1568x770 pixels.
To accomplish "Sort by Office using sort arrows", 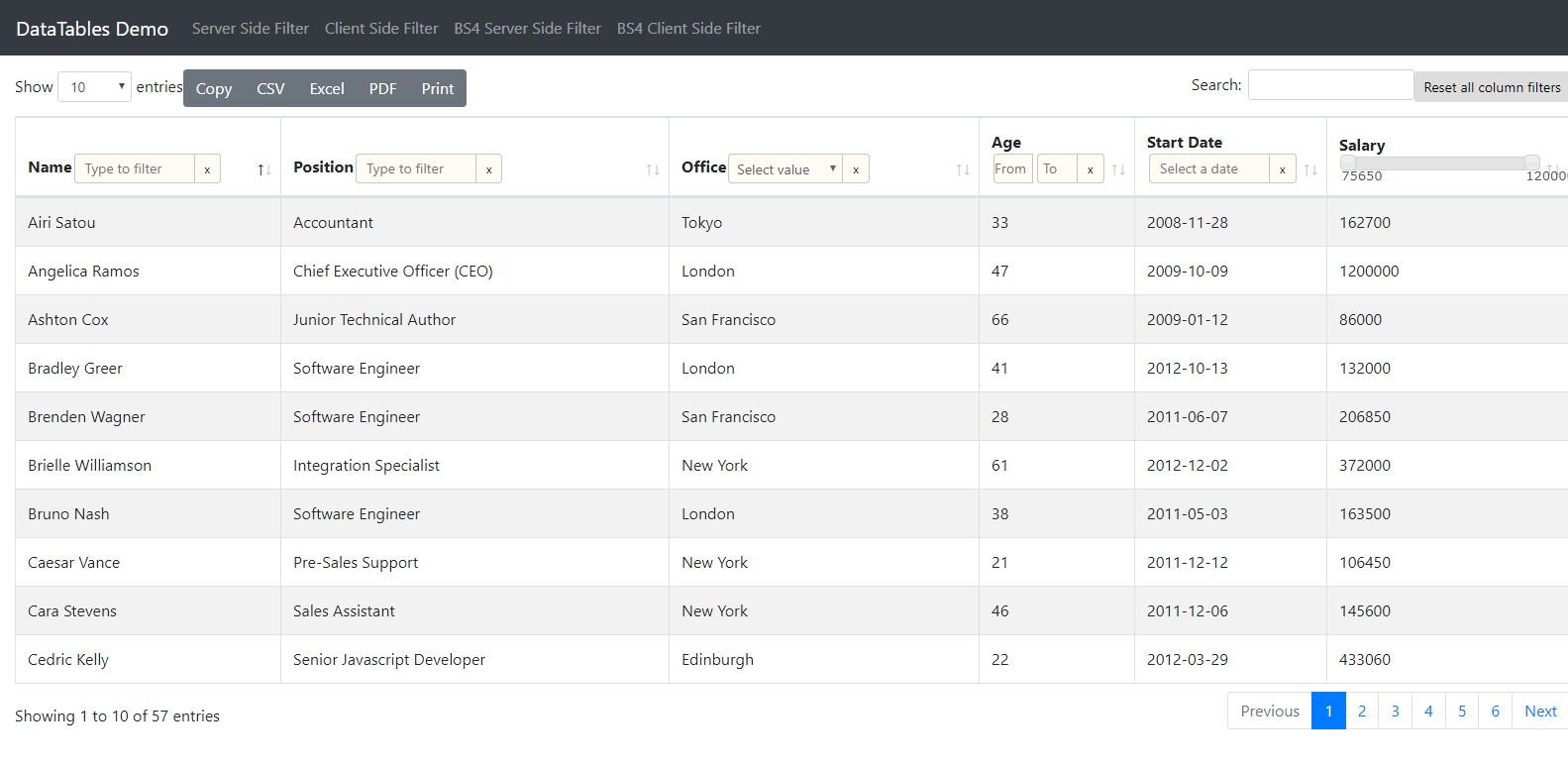I will coord(962,169).
